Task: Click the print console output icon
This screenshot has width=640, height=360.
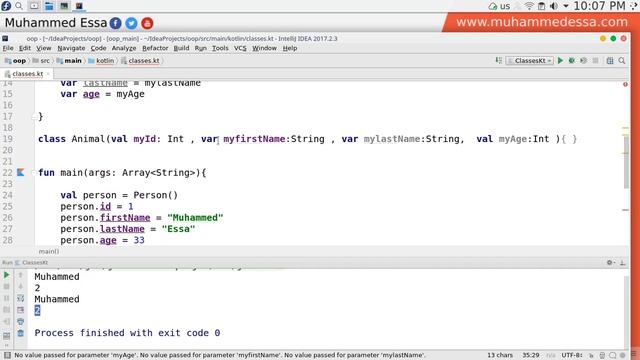Action: [21, 322]
